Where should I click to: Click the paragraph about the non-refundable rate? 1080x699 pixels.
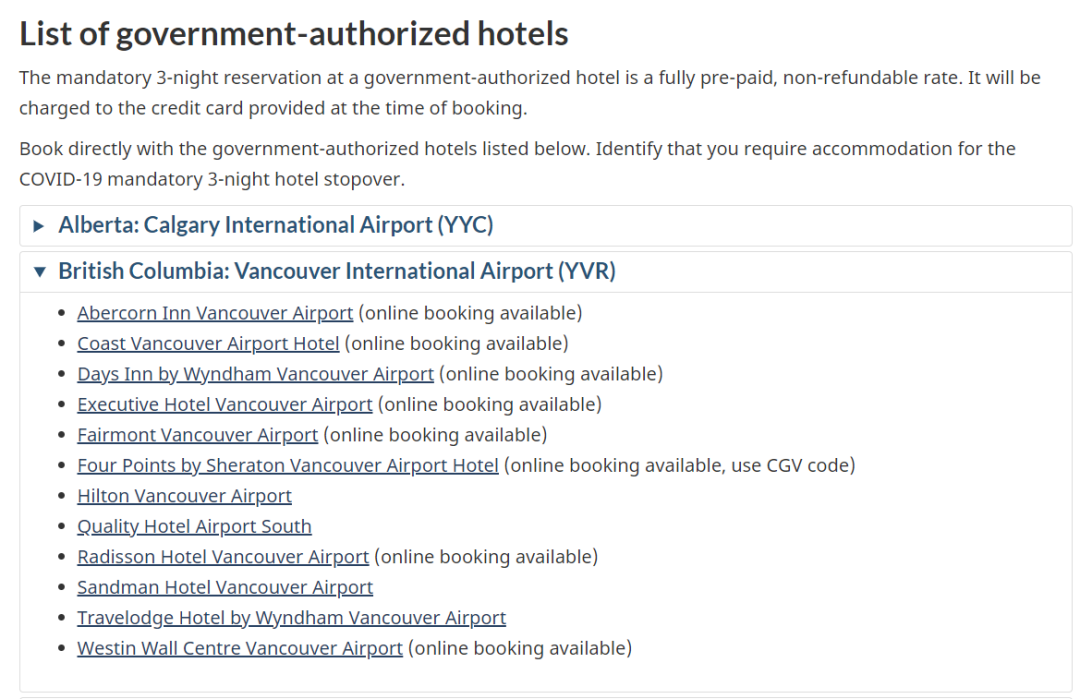coord(529,92)
